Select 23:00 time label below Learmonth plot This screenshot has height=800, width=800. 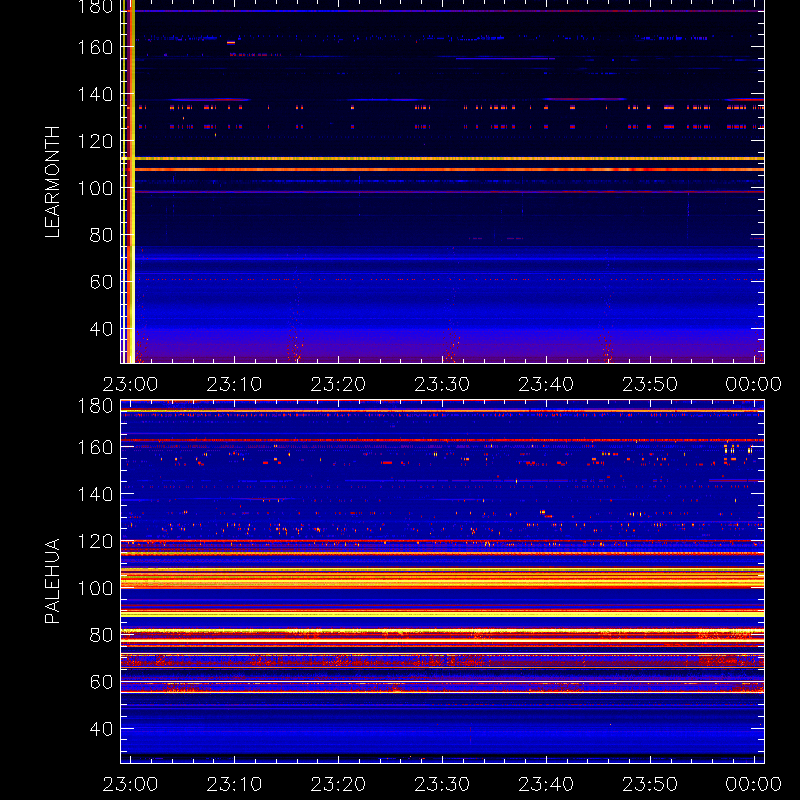(x=131, y=384)
